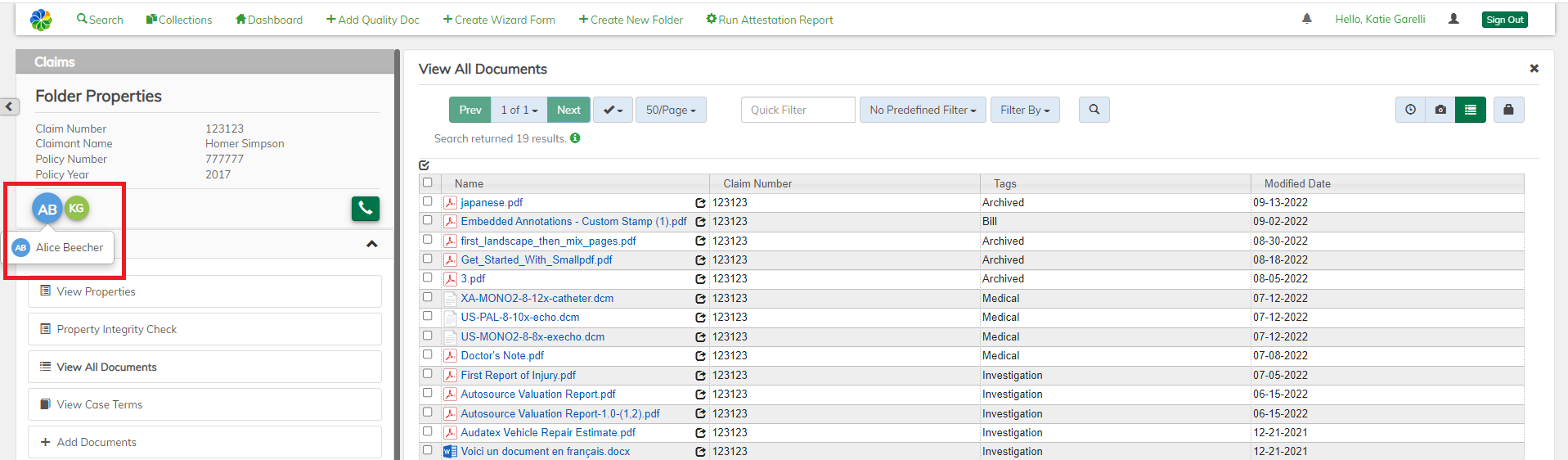
Task: Open the user profile icon in header
Action: (1453, 19)
